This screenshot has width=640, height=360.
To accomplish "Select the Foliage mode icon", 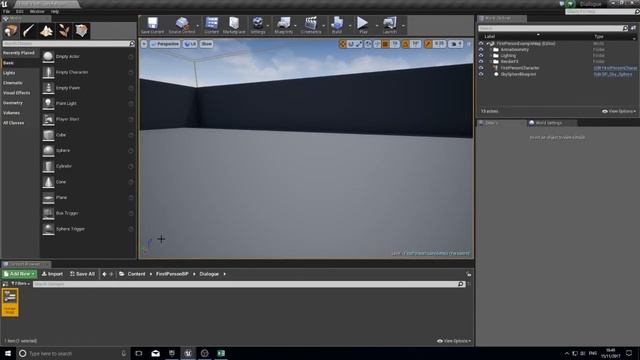I will (64, 31).
